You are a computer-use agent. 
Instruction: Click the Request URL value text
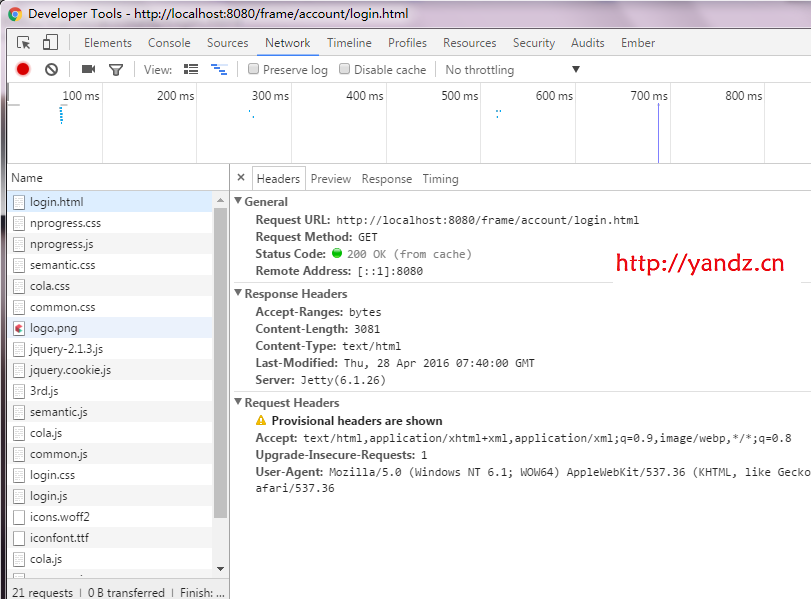click(487, 220)
